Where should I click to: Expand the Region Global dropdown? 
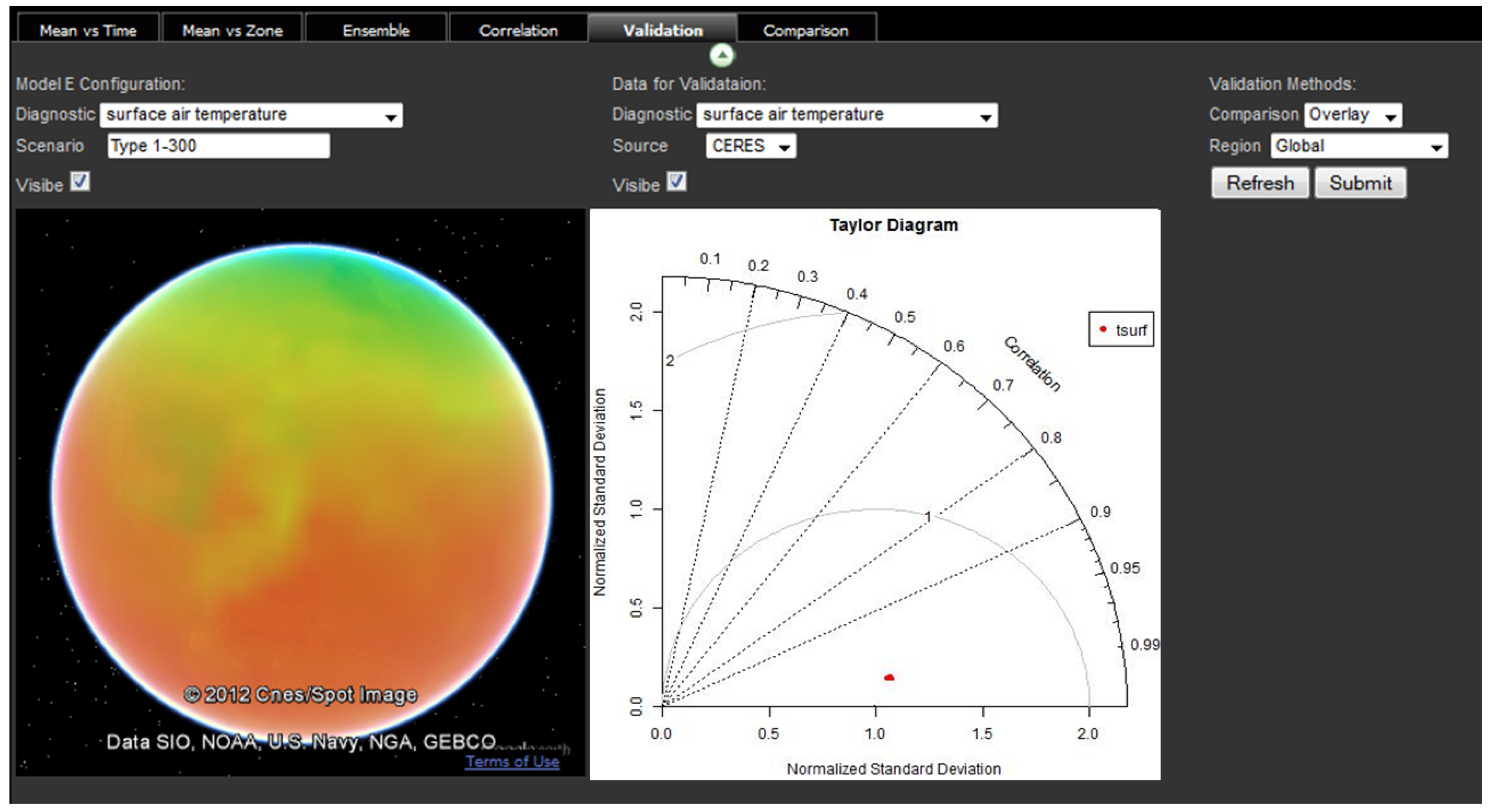point(1359,146)
